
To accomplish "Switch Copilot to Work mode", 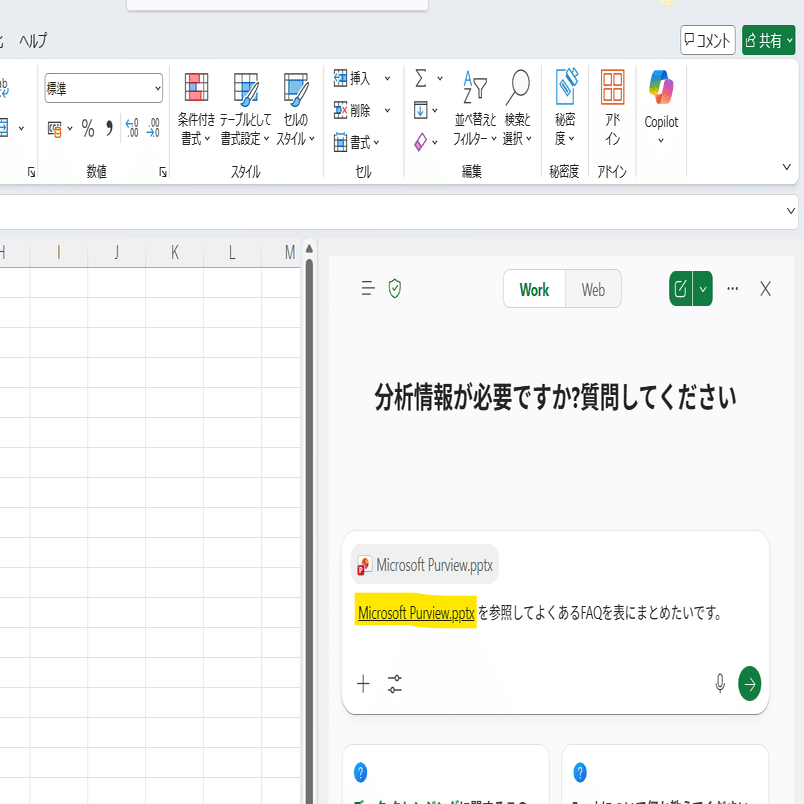I will (x=534, y=289).
